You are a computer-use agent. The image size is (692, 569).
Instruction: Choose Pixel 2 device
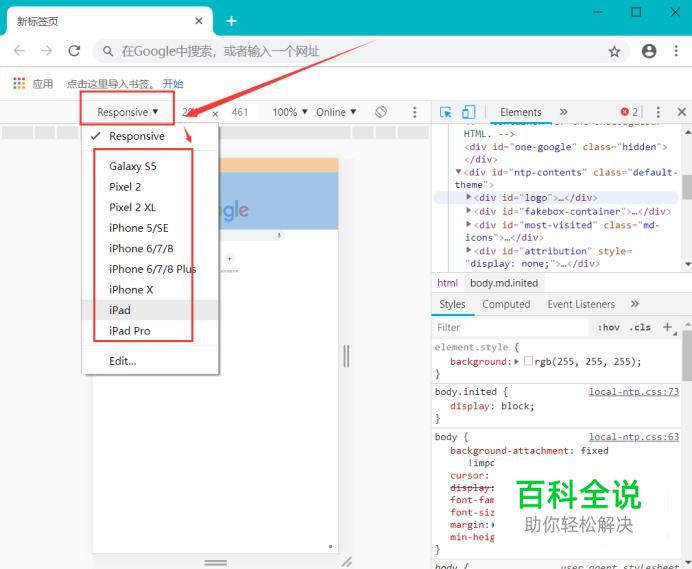150,187
